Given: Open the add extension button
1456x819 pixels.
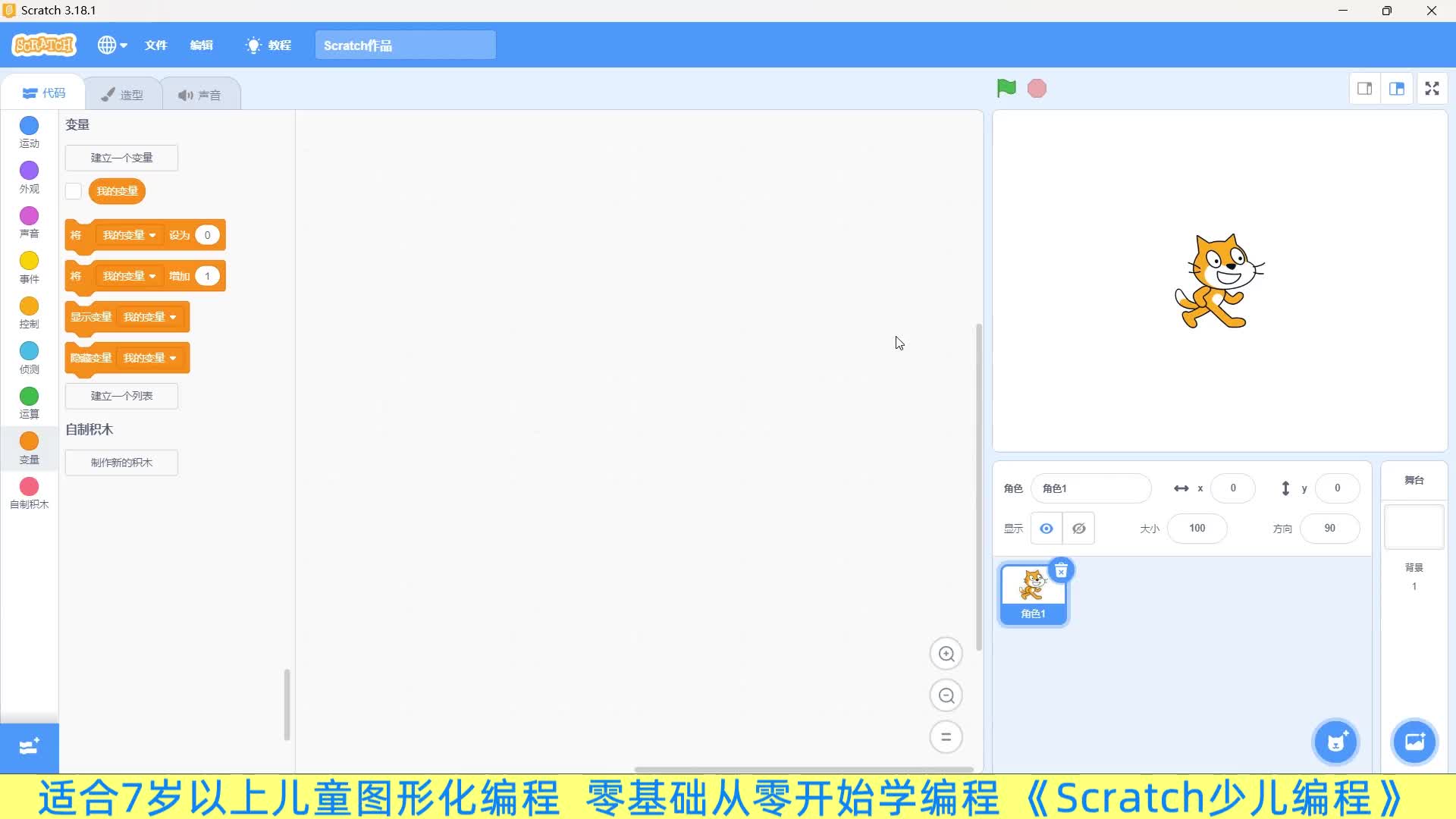Looking at the screenshot, I should [29, 747].
